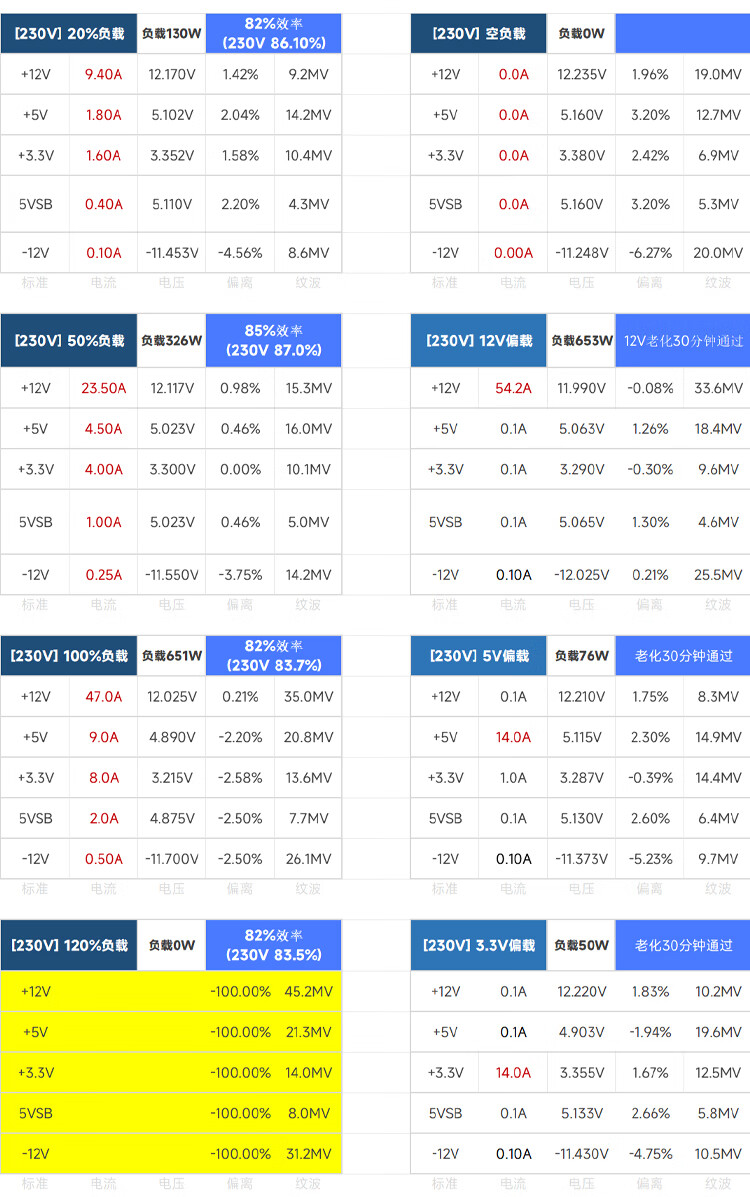
Task: Click the 230V 86.10% efficiency header
Action: [x=273, y=33]
